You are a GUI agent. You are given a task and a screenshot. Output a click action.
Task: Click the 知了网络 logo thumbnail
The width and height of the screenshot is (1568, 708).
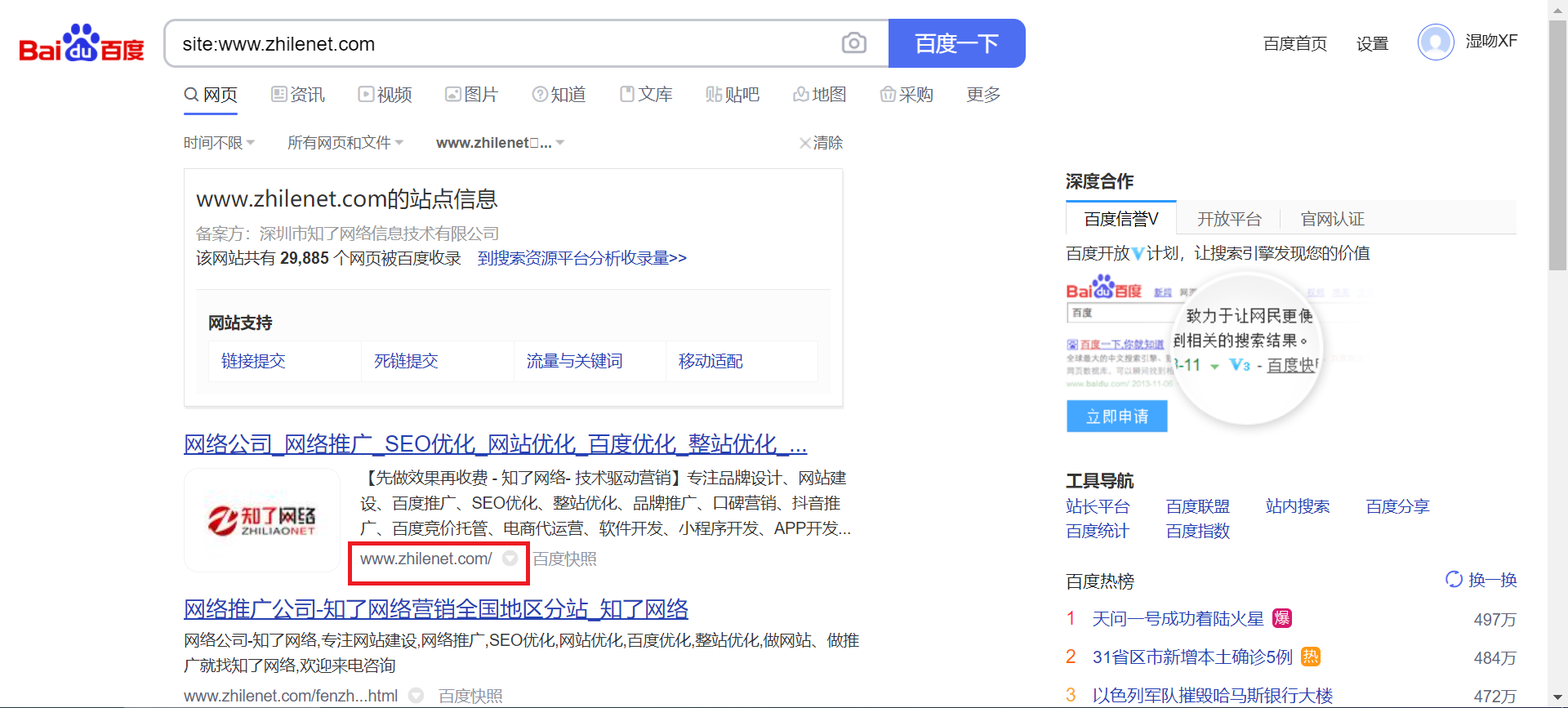262,520
